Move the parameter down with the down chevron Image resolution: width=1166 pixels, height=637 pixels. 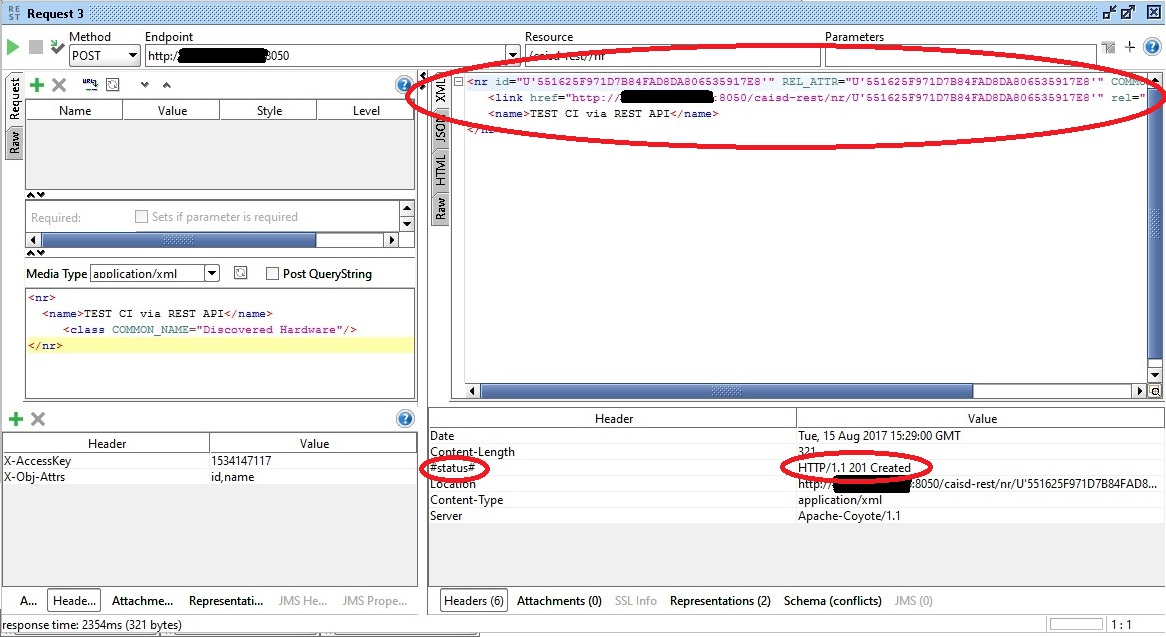click(144, 85)
